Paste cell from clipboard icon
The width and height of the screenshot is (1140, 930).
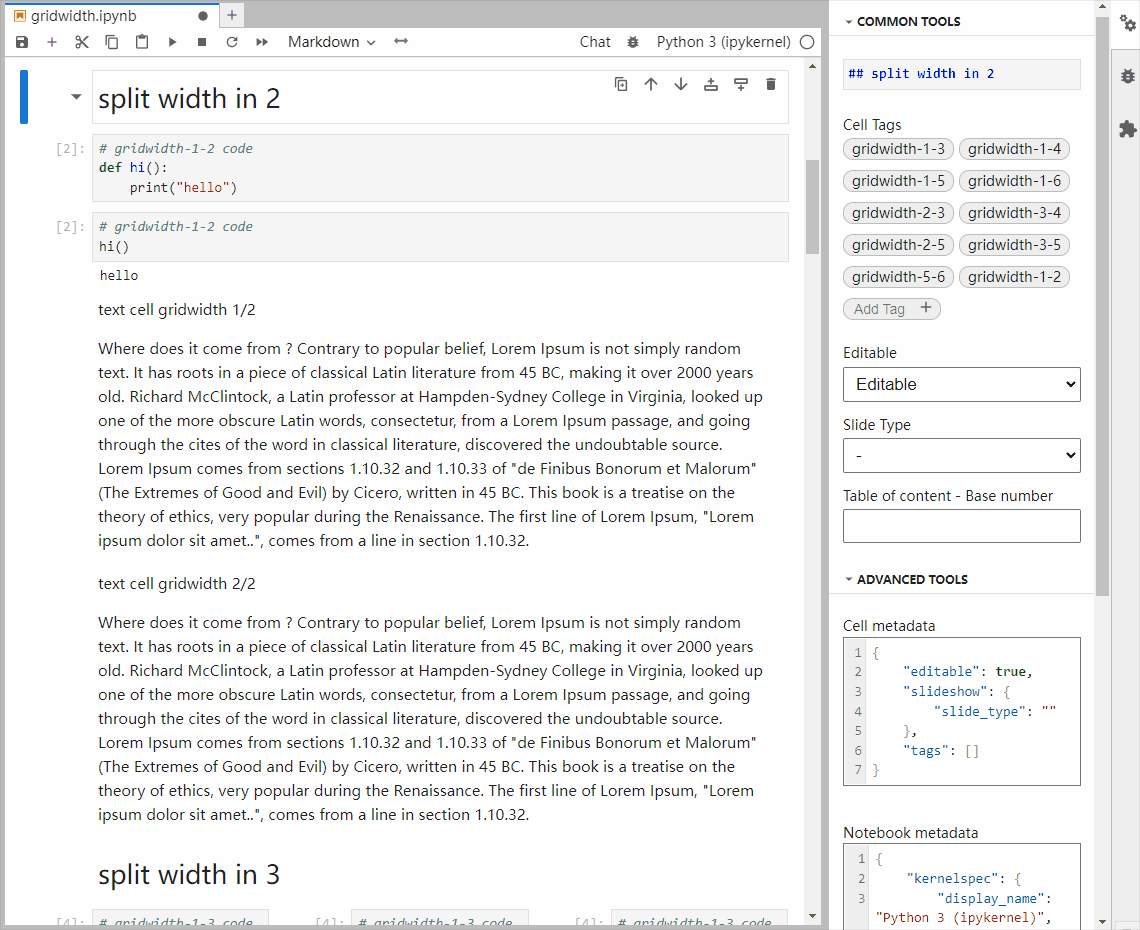142,42
